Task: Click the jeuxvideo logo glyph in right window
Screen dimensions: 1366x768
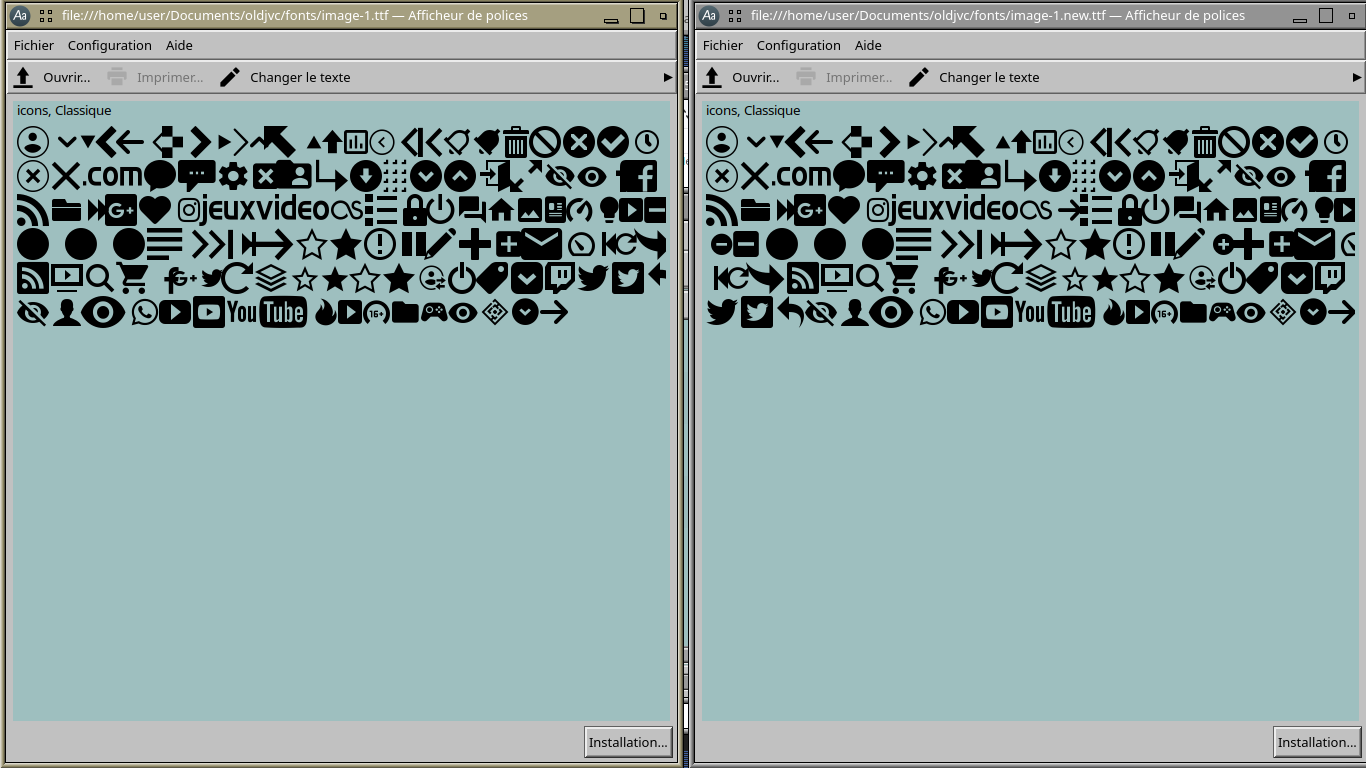Action: (955, 209)
